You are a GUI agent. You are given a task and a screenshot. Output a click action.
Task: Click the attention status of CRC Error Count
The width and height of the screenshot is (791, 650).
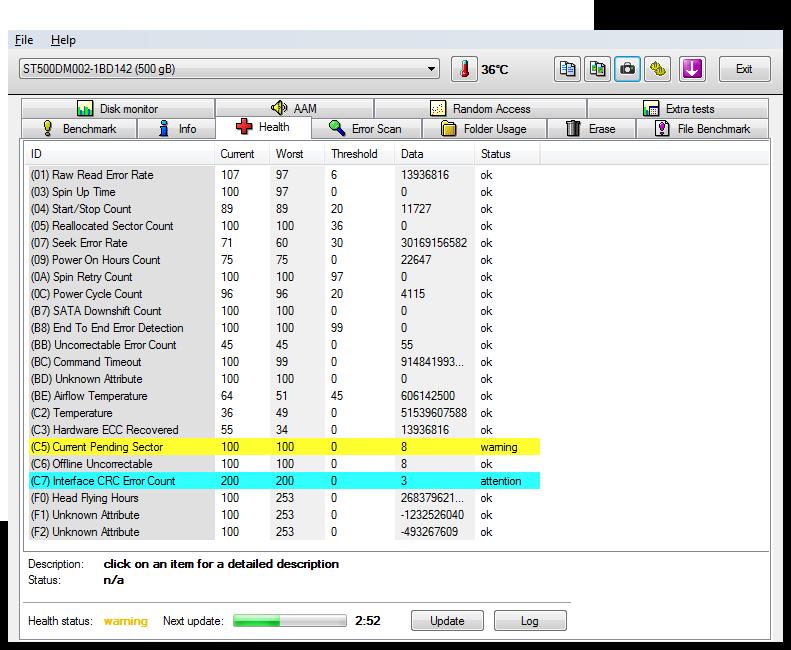(x=501, y=481)
